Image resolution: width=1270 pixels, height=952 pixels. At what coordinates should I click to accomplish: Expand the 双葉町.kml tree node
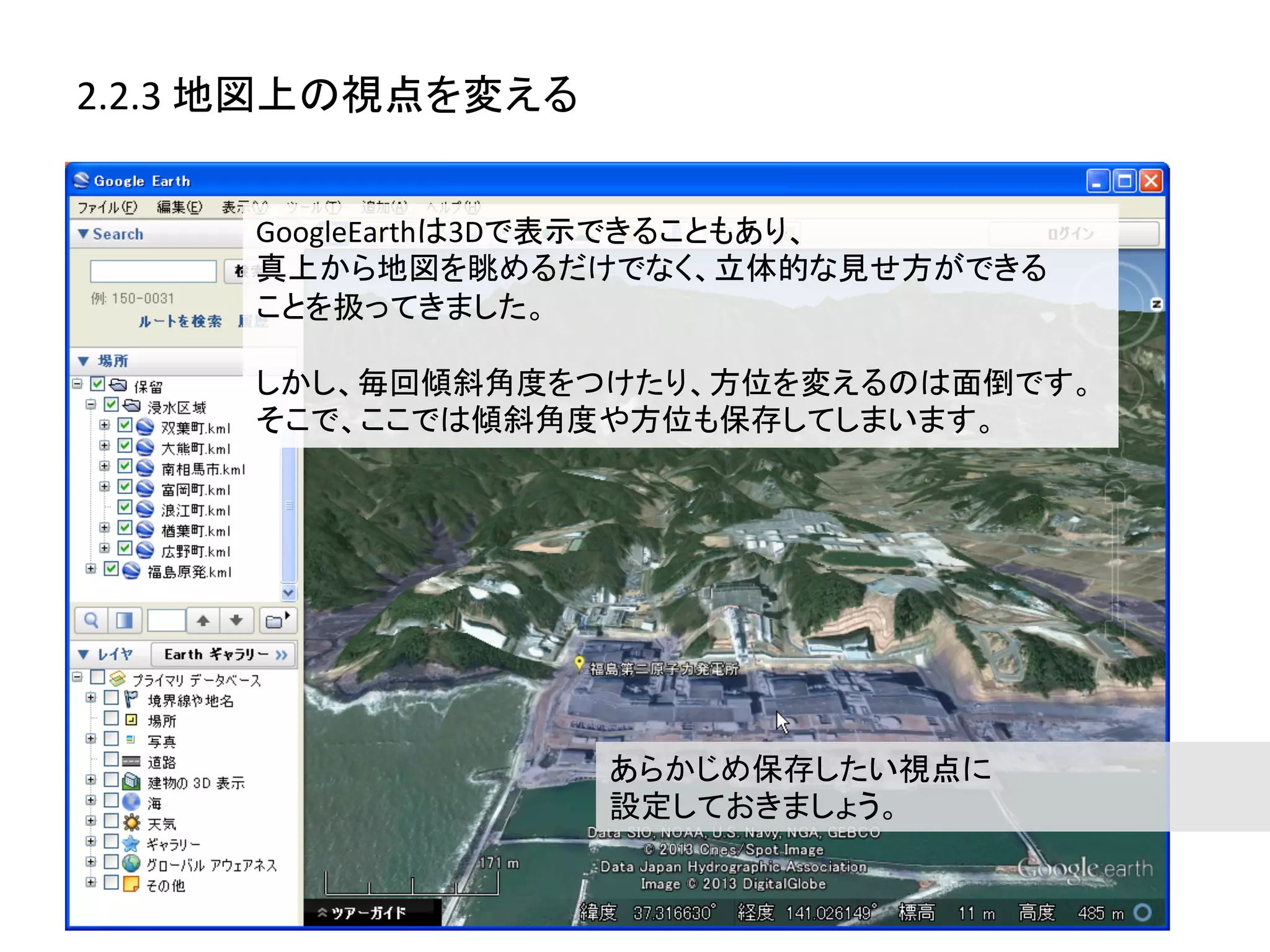click(x=104, y=425)
